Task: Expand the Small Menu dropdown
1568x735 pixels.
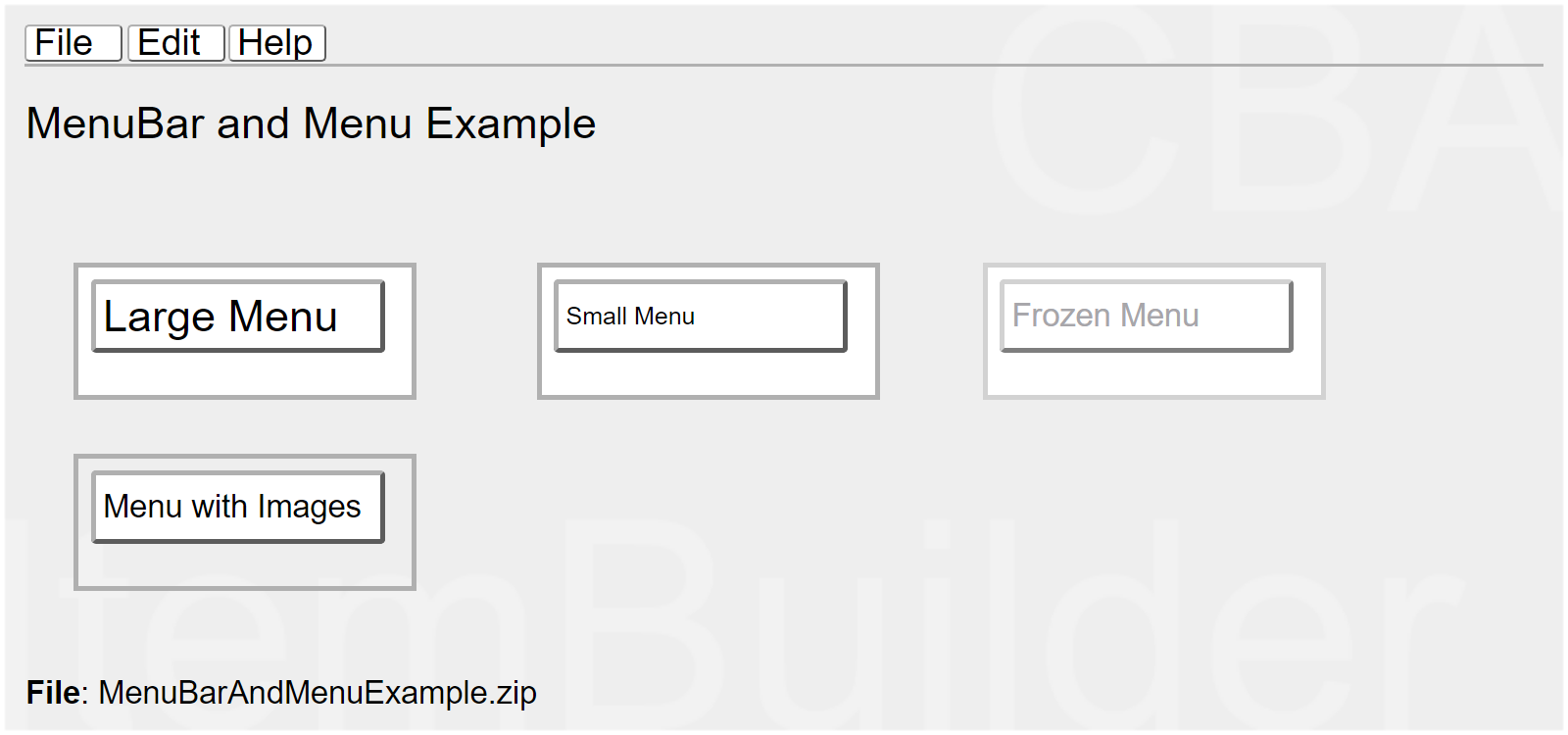Action: click(700, 317)
